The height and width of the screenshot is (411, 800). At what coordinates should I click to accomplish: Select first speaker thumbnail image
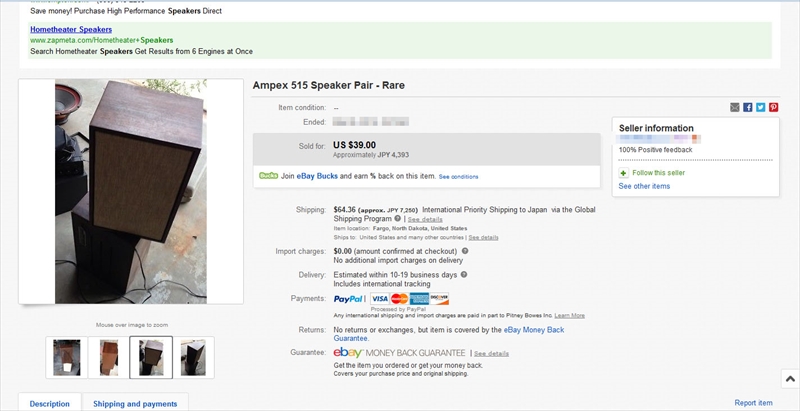[66, 357]
